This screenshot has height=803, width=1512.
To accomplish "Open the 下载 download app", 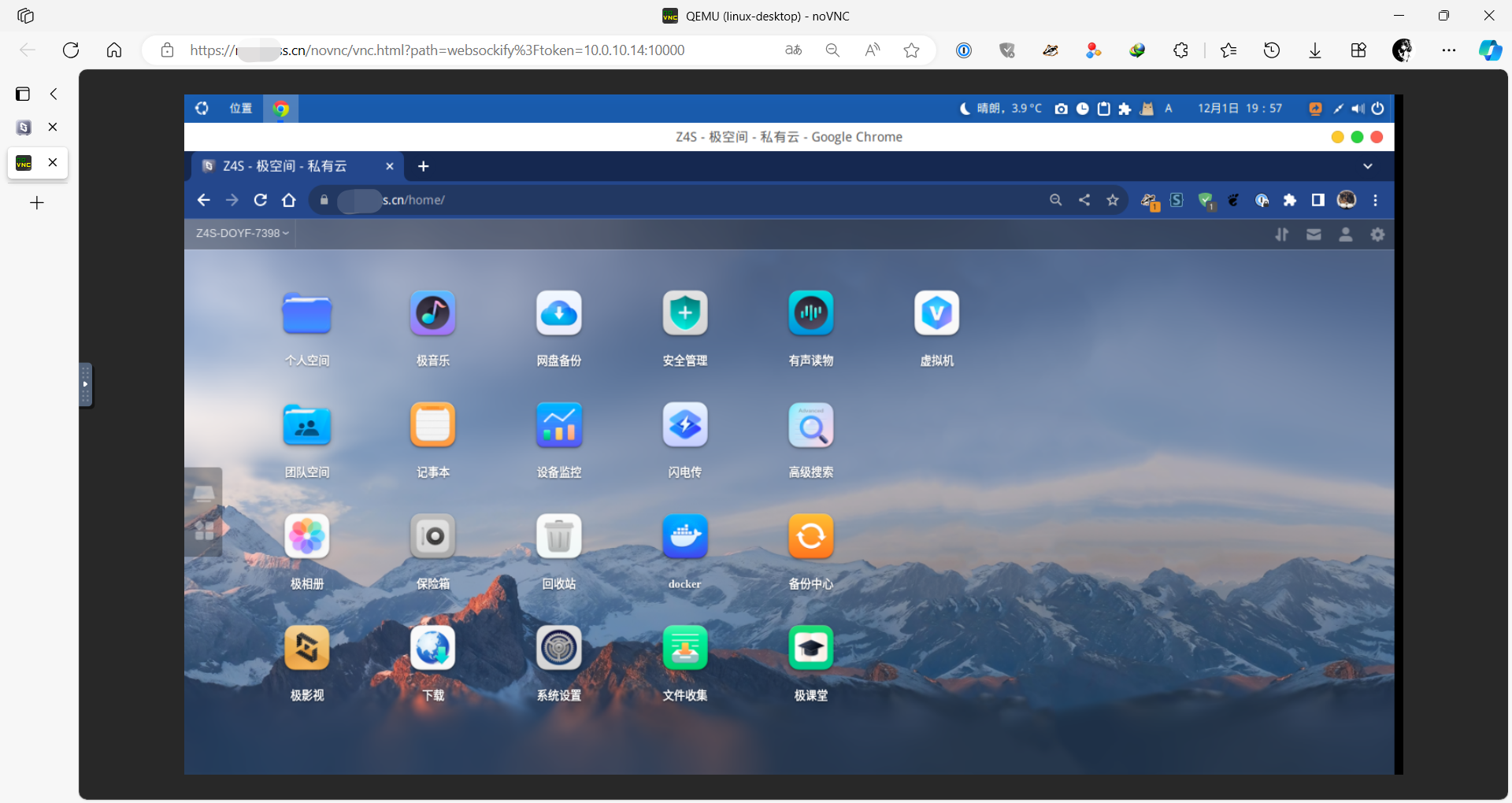I will [433, 649].
